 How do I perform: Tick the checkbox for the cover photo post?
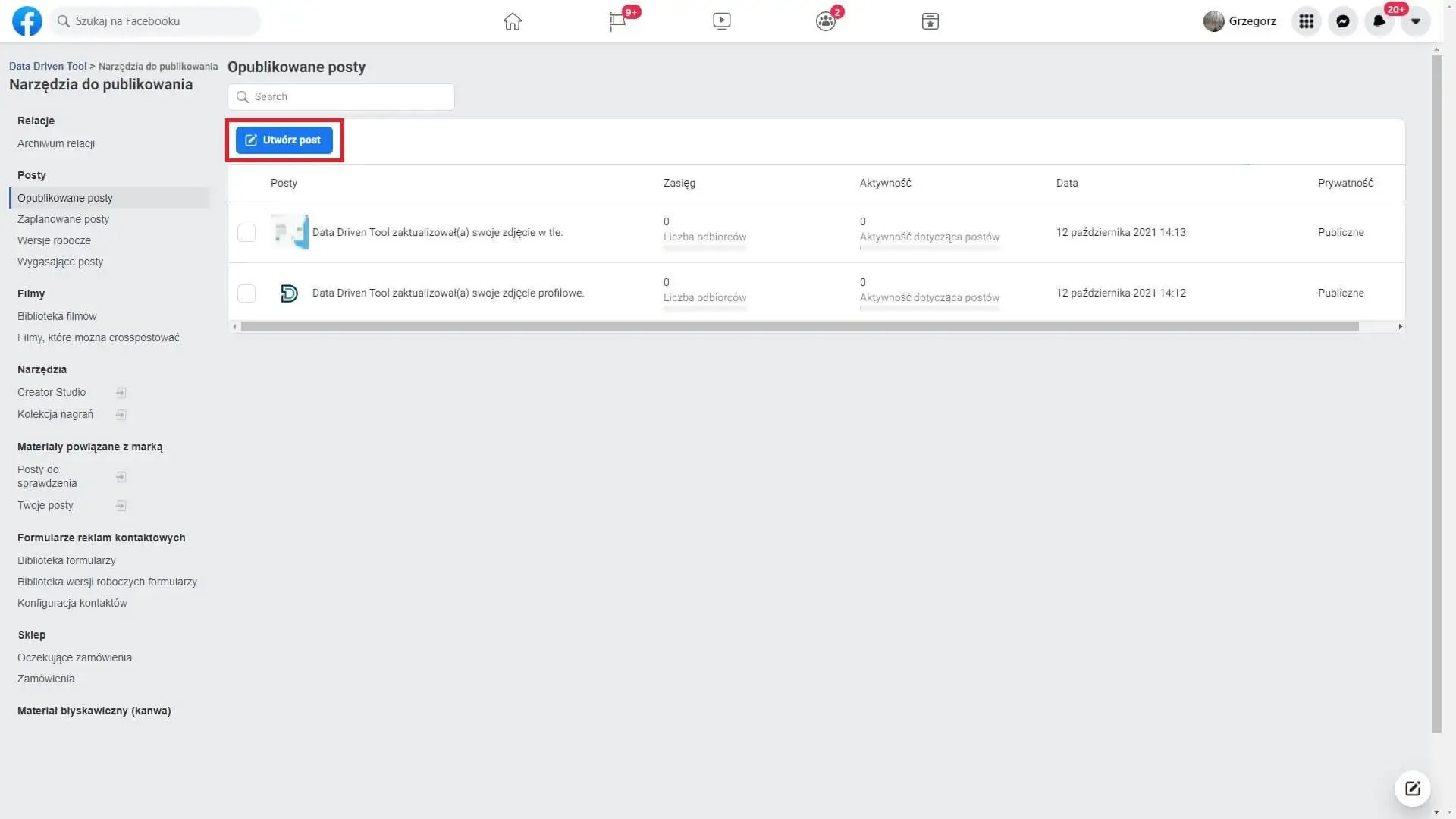246,233
